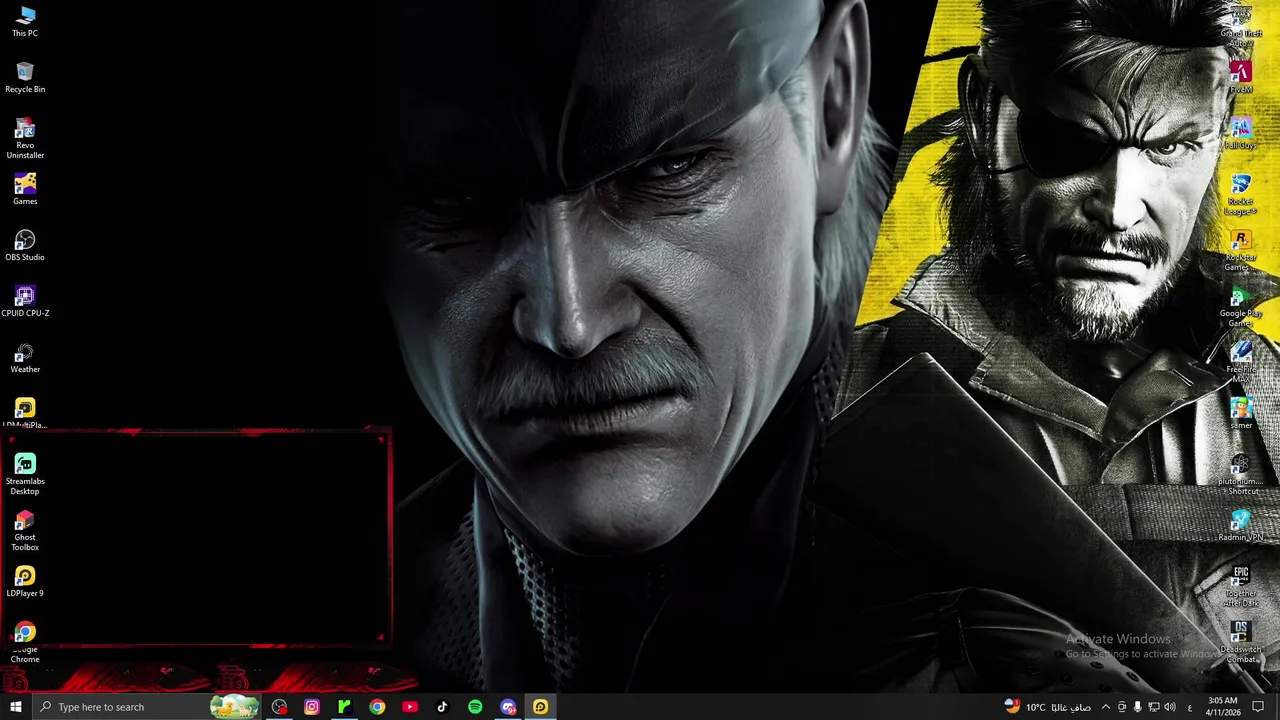The height and width of the screenshot is (720, 1280).
Task: Open Instagram from the taskbar
Action: click(312, 707)
